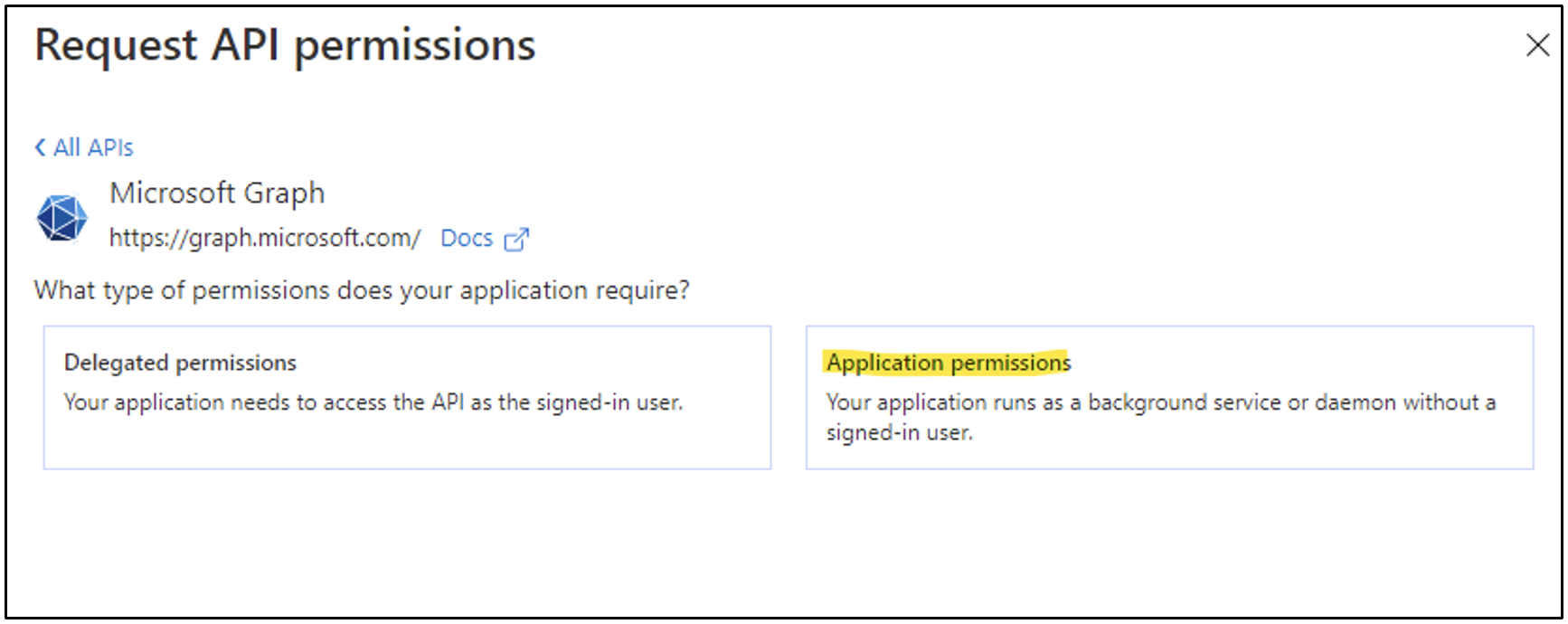Click the signed-in user description under Delegated
The image size is (1568, 624).
(373, 402)
